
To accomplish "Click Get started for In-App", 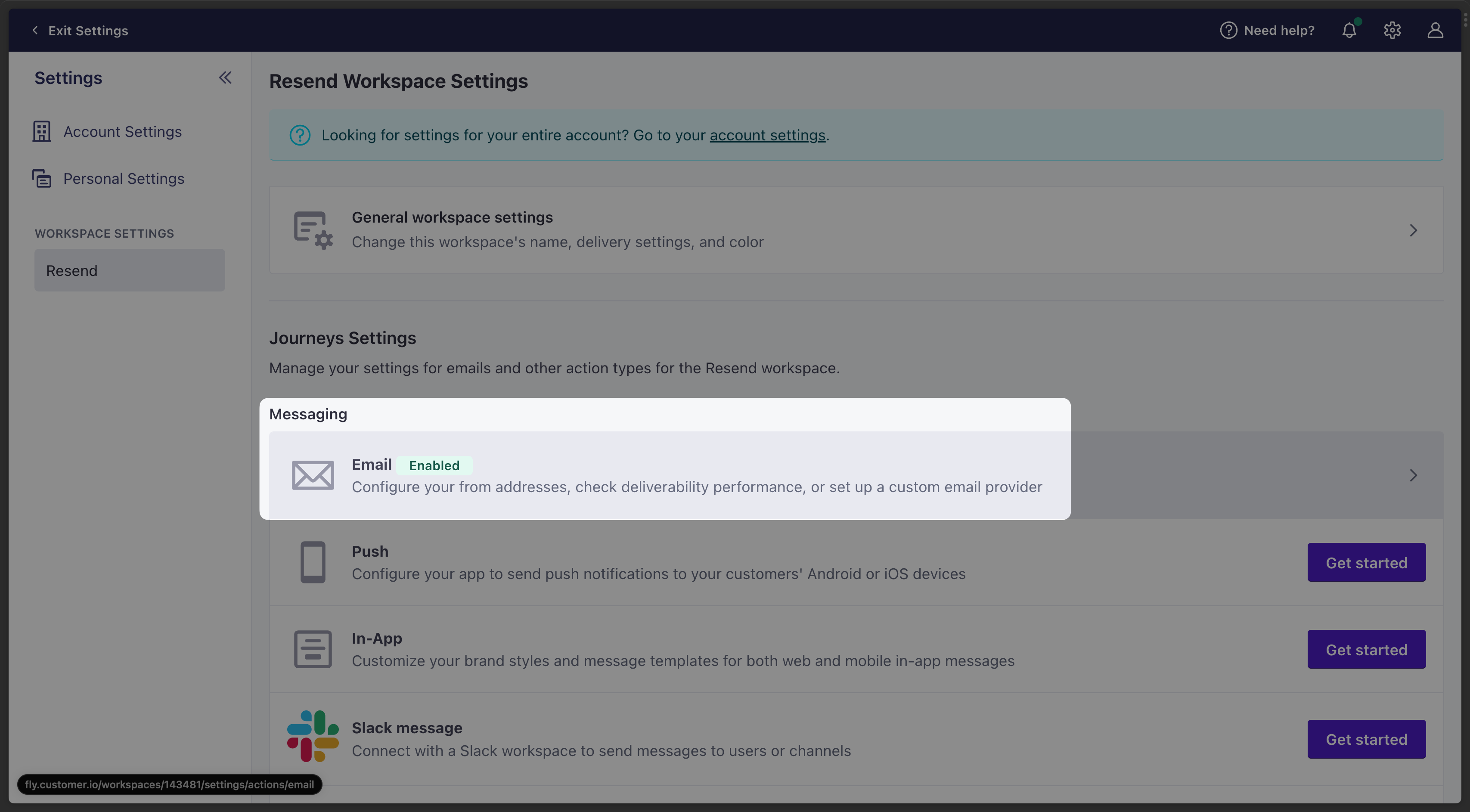I will coord(1366,649).
